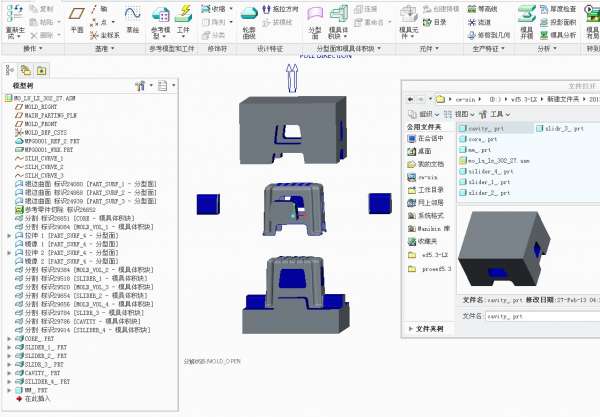The image size is (600, 417).
Task: Click the model tree display columns icon
Action: click(x=165, y=86)
